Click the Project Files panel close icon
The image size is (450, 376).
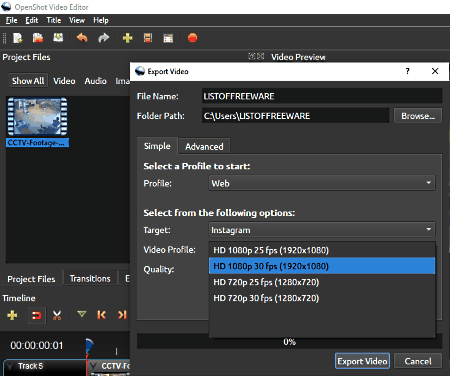261,56
